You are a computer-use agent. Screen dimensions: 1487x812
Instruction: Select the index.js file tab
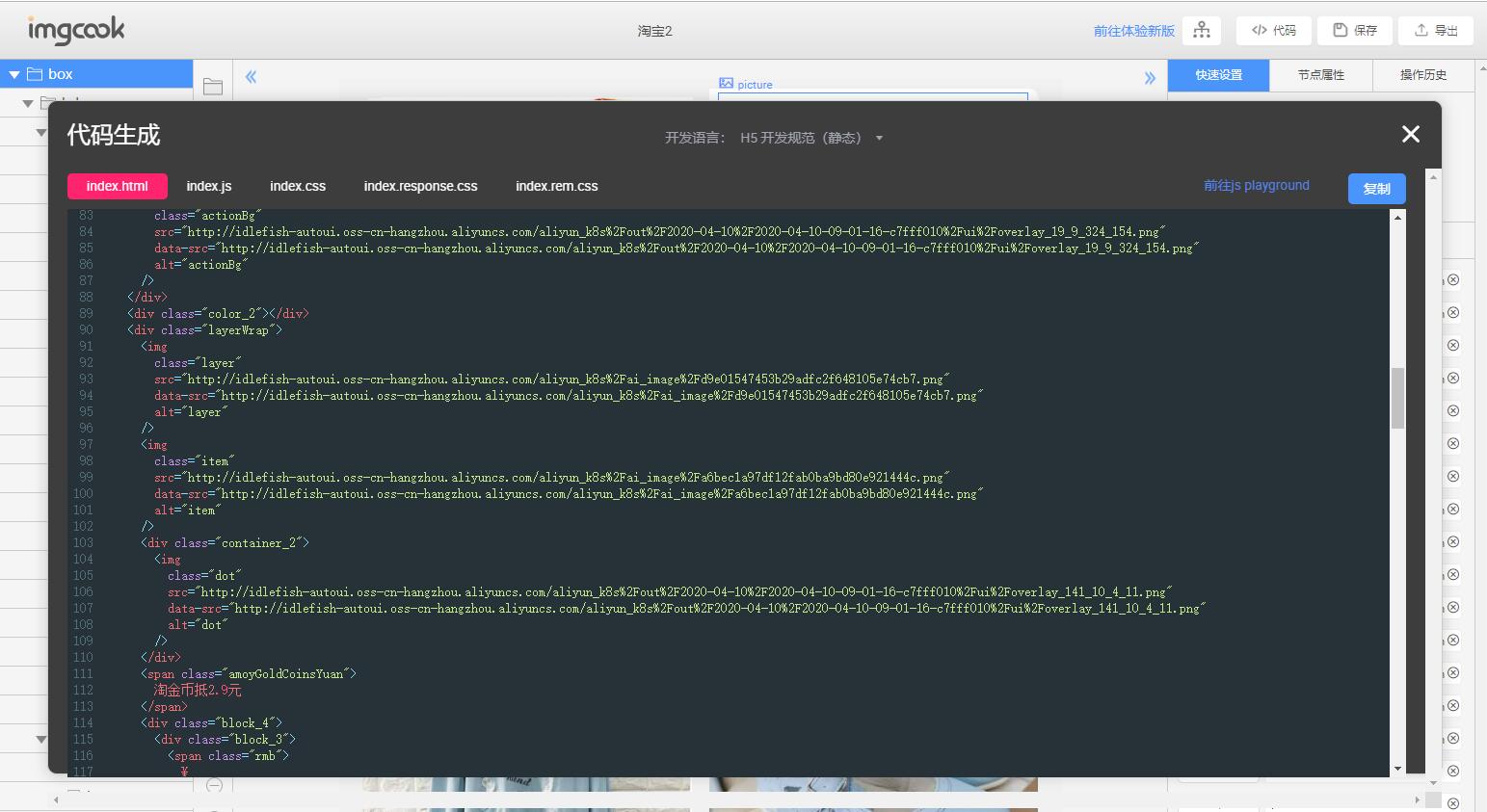click(209, 186)
